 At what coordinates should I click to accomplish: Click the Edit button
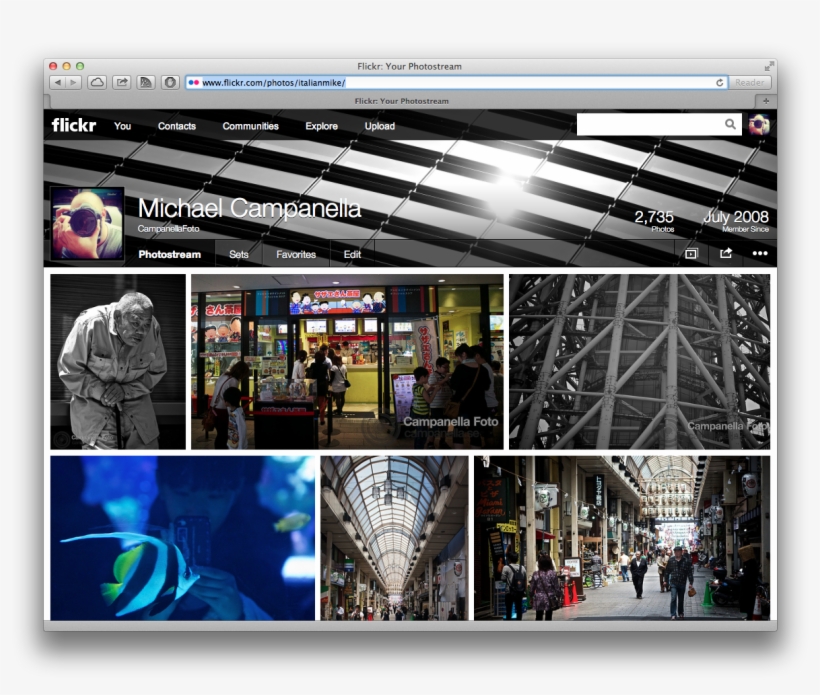[351, 254]
